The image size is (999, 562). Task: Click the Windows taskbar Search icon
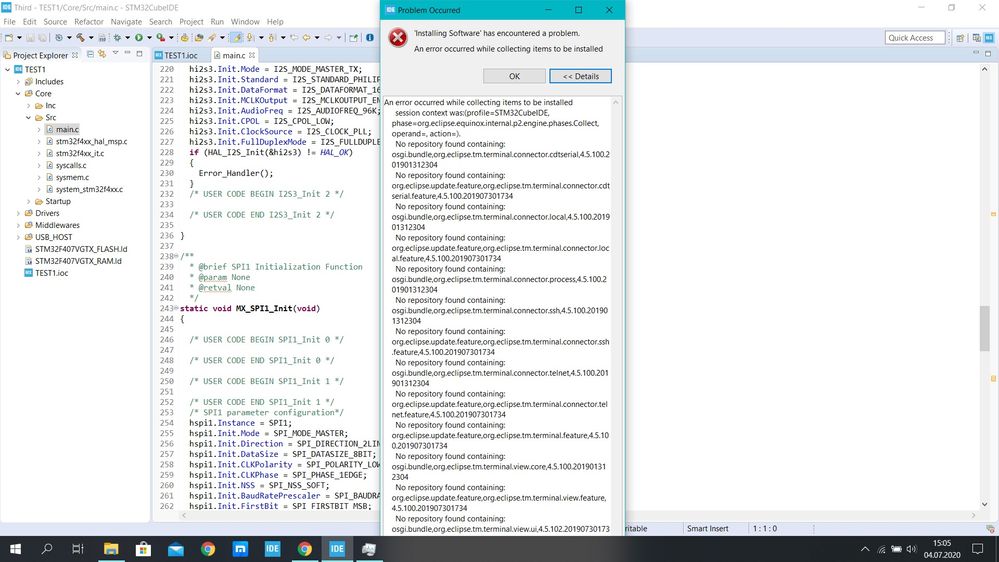coord(47,549)
